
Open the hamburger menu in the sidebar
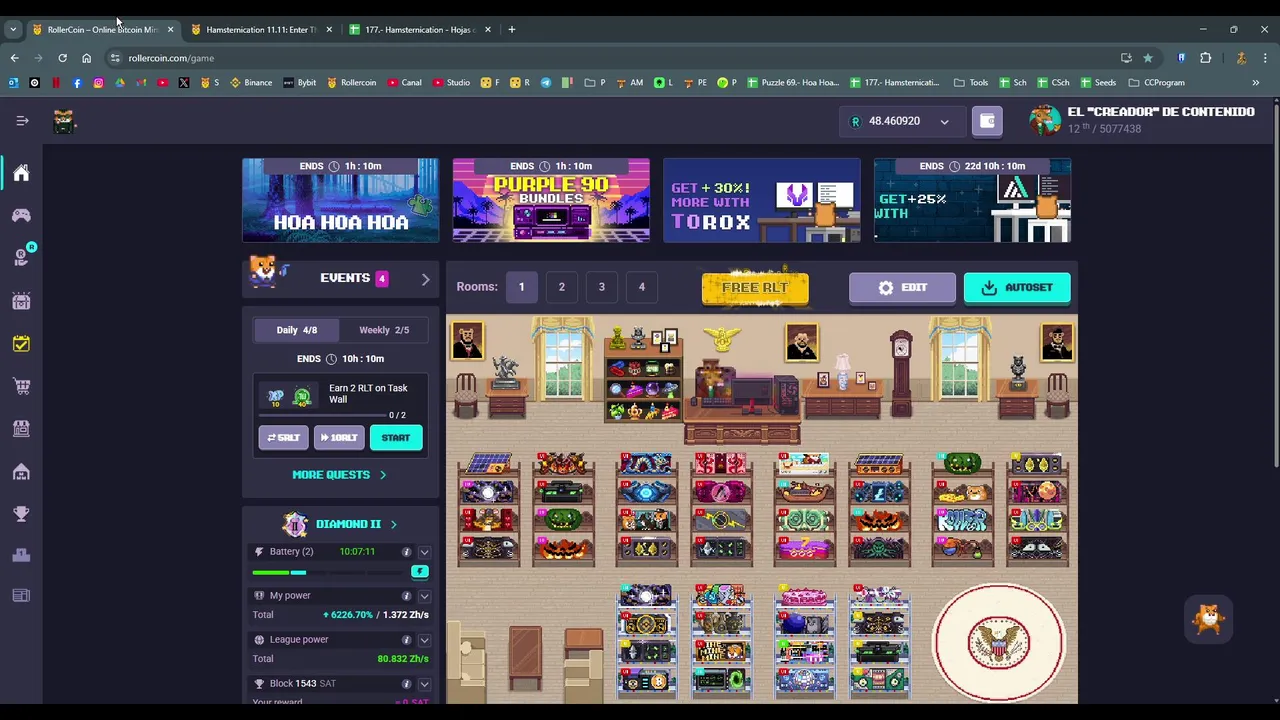(x=22, y=121)
